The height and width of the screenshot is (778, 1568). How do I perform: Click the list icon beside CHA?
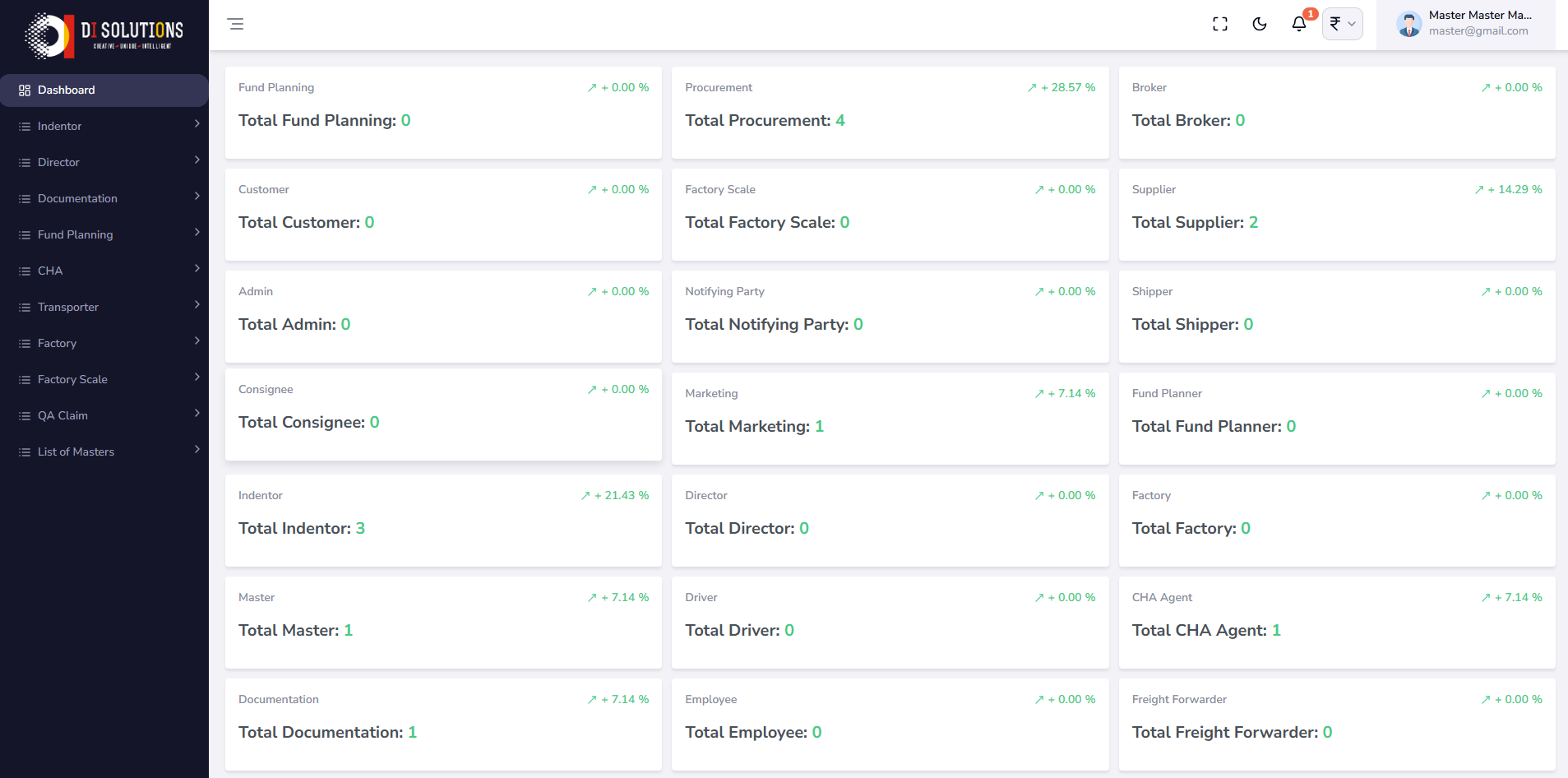click(25, 271)
